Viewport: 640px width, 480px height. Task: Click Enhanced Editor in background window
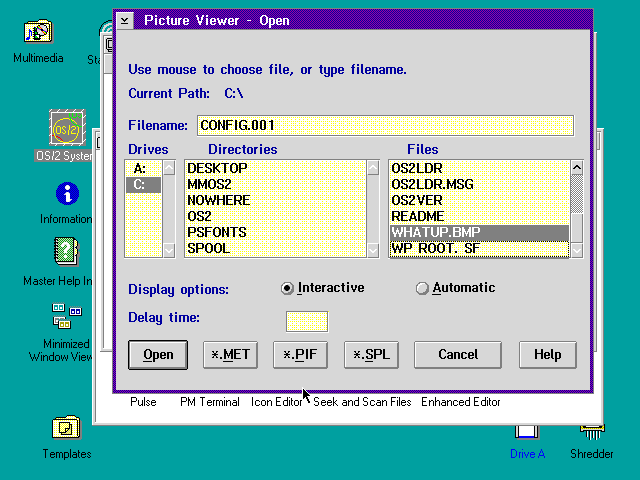point(461,402)
